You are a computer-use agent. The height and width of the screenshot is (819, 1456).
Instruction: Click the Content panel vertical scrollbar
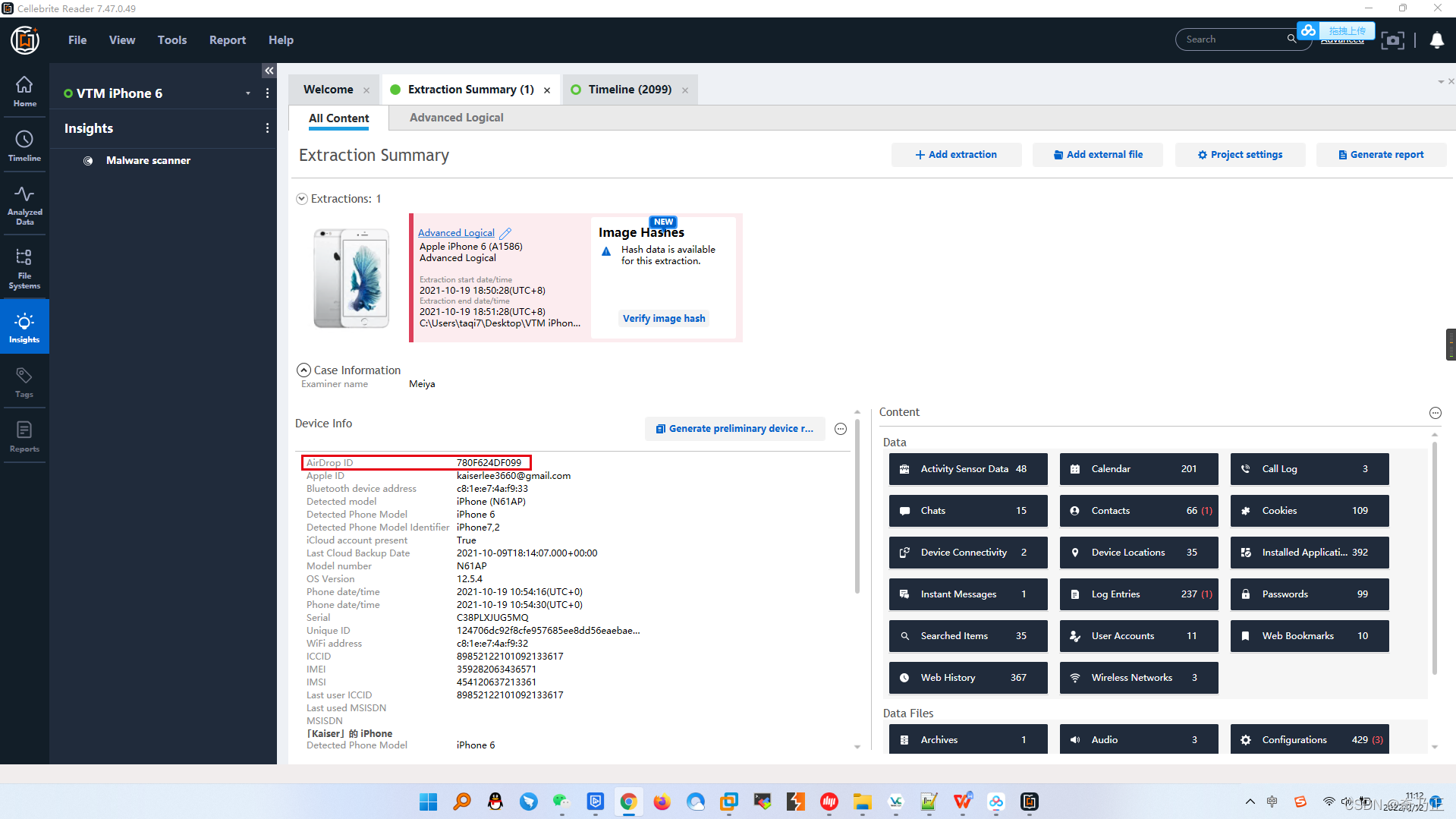pyautogui.click(x=1434, y=558)
